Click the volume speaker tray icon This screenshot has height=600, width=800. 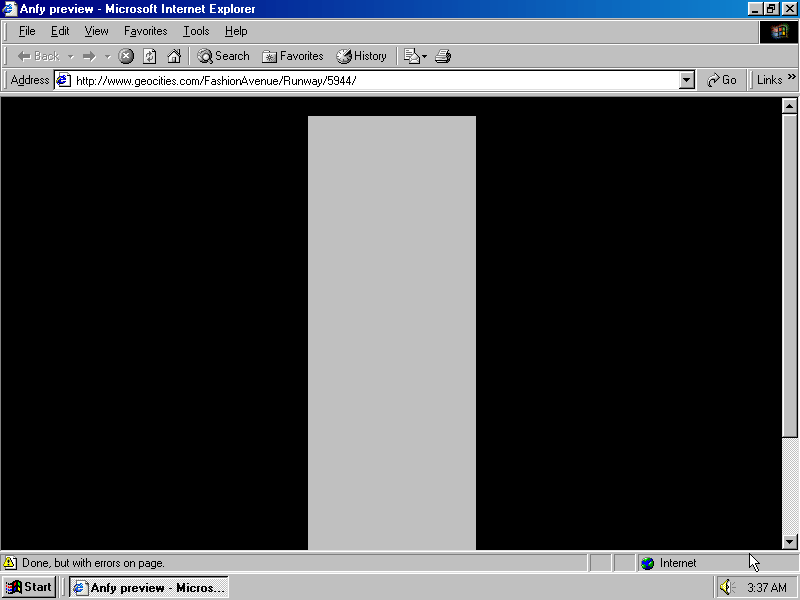coord(726,587)
